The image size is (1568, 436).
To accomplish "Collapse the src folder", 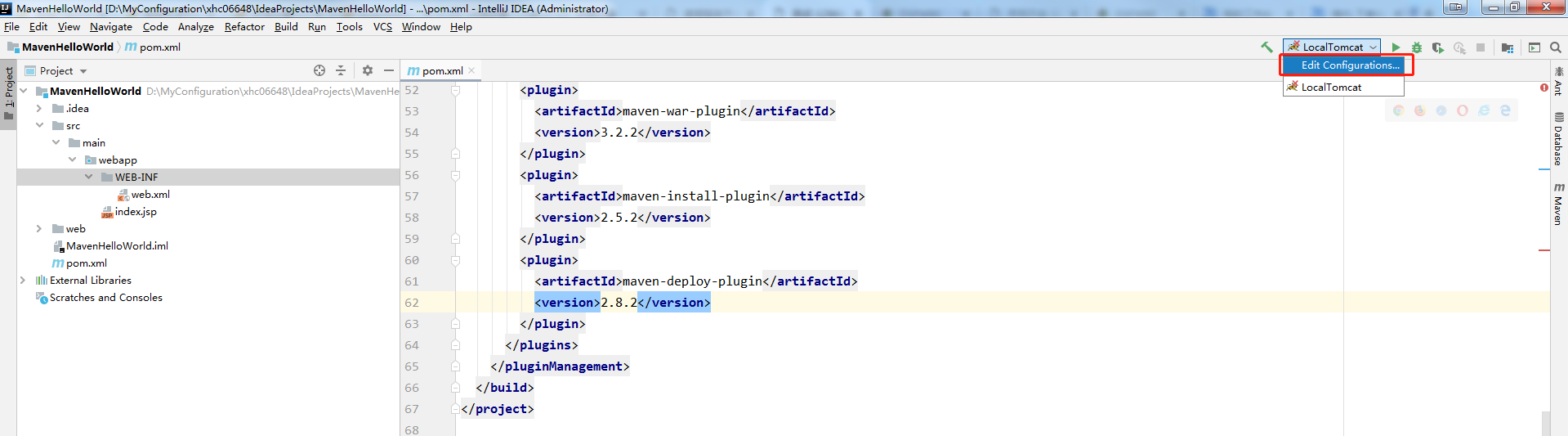I will point(39,125).
